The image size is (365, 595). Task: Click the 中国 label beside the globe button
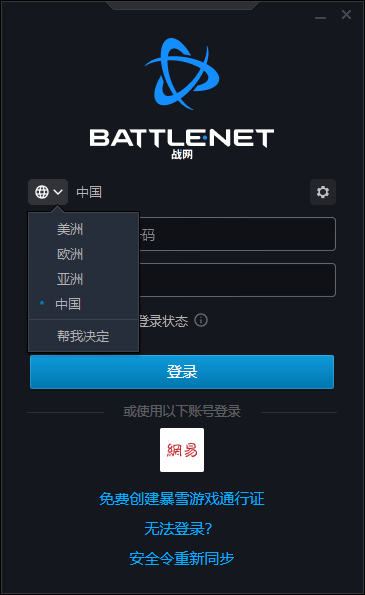89,192
